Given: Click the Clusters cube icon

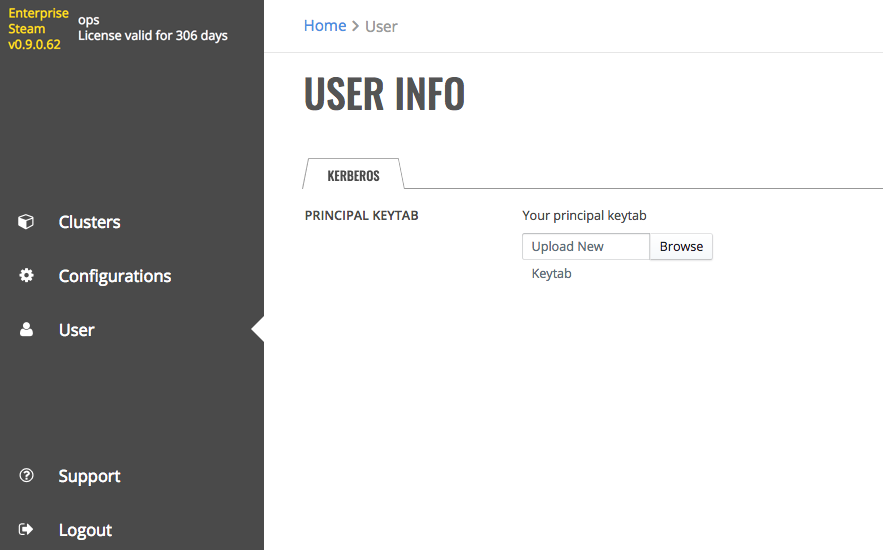Looking at the screenshot, I should pyautogui.click(x=26, y=222).
